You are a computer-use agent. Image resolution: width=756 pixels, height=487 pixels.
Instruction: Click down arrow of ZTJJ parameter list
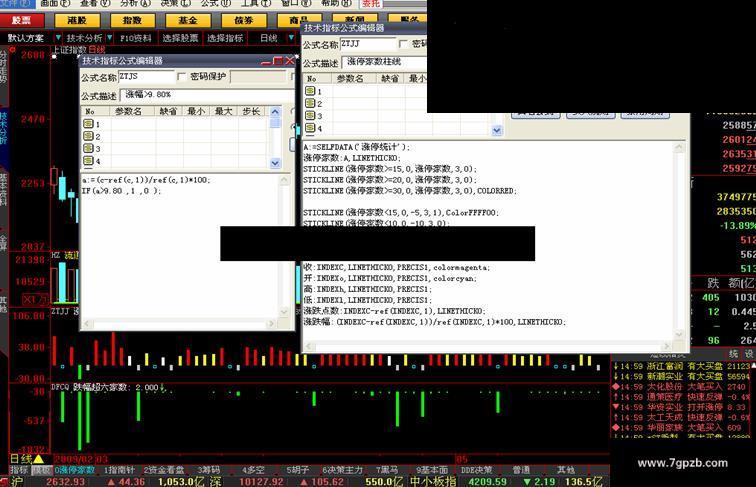[x=497, y=130]
